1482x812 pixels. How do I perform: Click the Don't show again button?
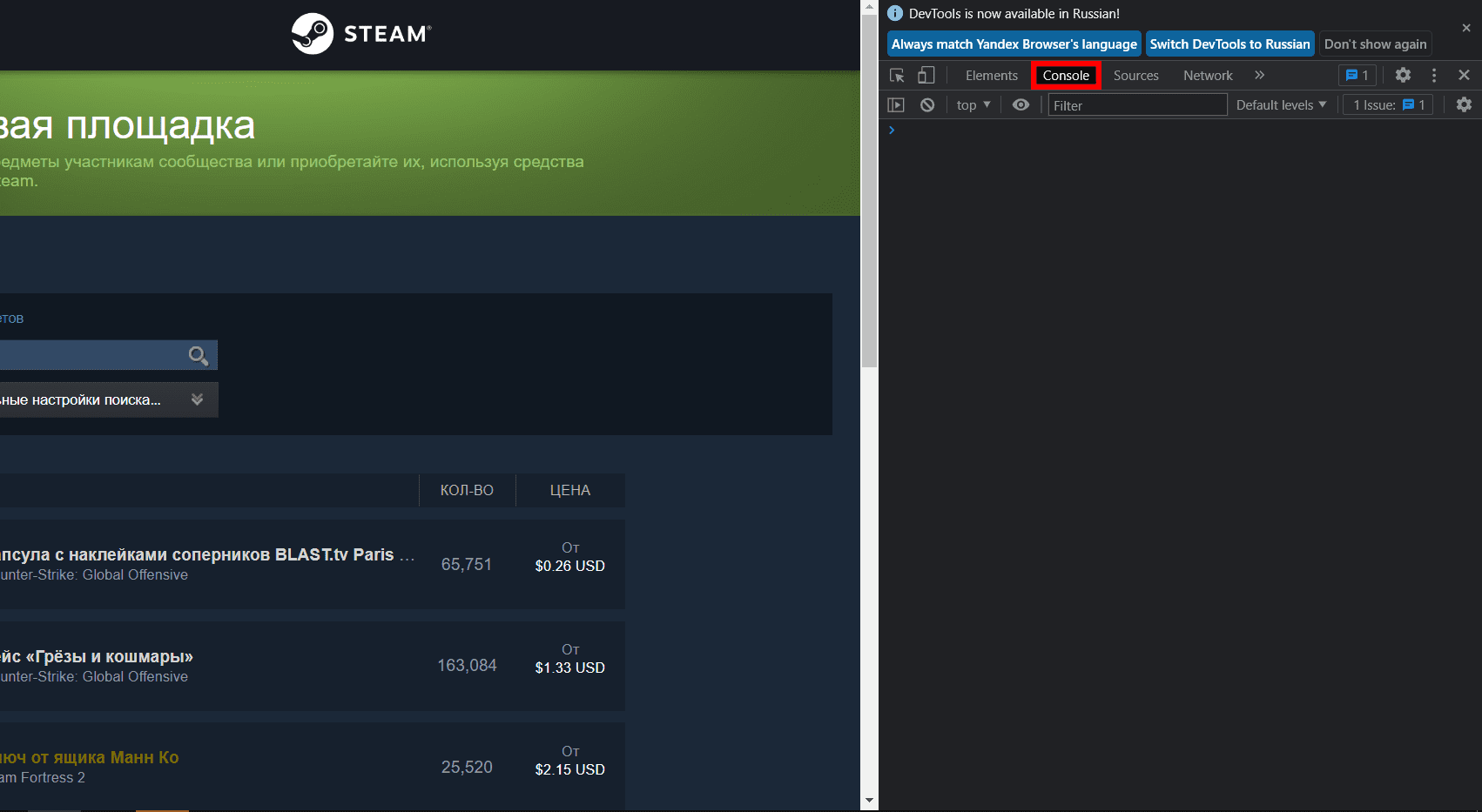(x=1375, y=44)
